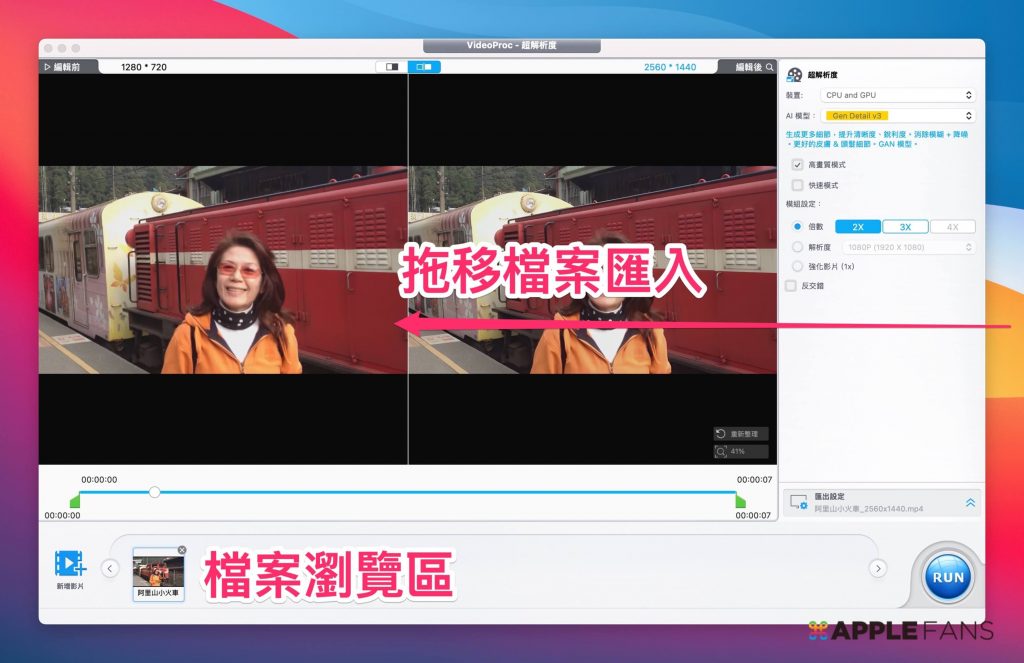The image size is (1024, 663).
Task: Open the 裝置 CPU and GPU dropdown
Action: 897,95
